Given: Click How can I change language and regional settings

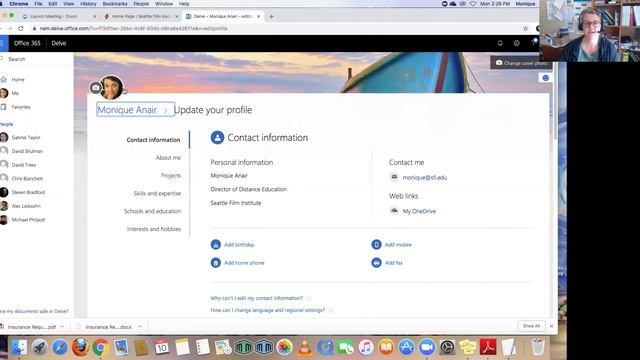Looking at the screenshot, I should pyautogui.click(x=268, y=310).
